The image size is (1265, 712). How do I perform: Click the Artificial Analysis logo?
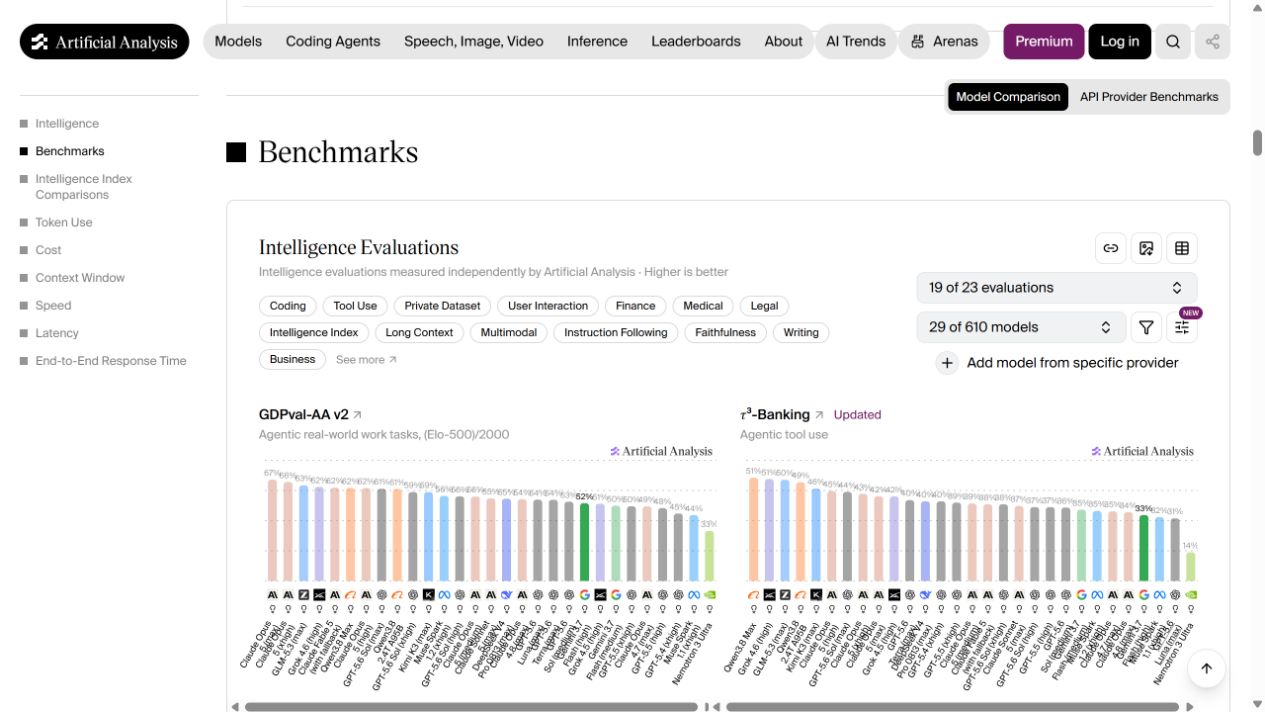coord(104,42)
